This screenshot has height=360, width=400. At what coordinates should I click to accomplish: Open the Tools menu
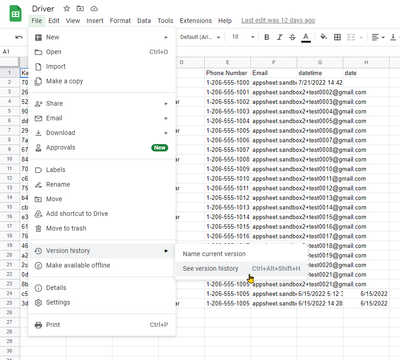[165, 20]
